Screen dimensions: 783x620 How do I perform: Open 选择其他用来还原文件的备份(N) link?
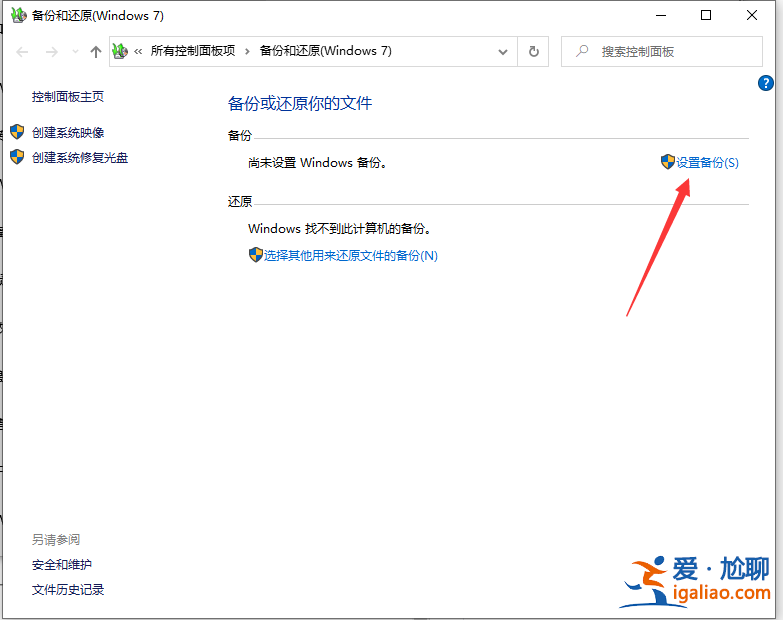(x=351, y=256)
